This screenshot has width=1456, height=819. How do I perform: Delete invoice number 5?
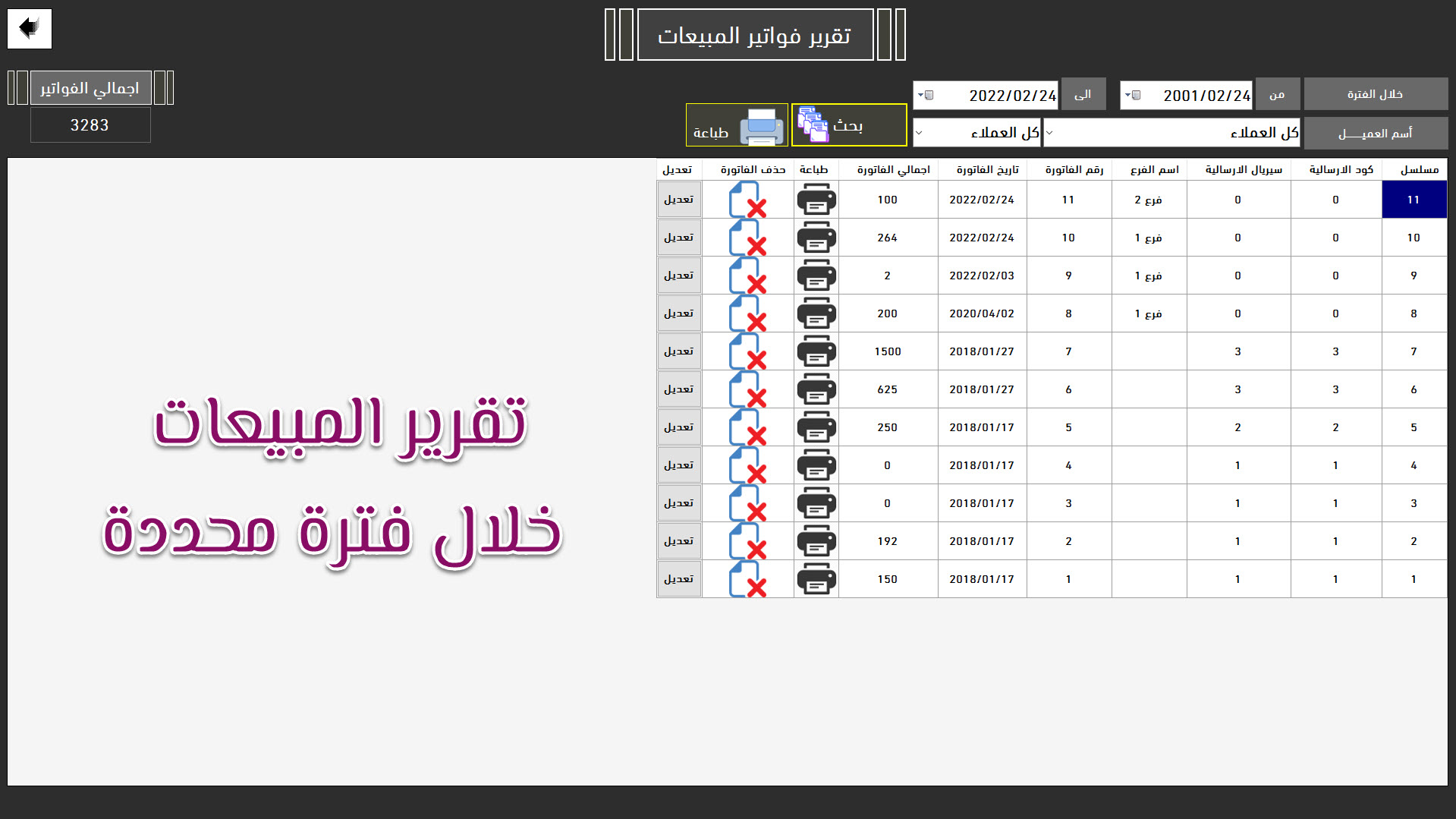tap(748, 427)
